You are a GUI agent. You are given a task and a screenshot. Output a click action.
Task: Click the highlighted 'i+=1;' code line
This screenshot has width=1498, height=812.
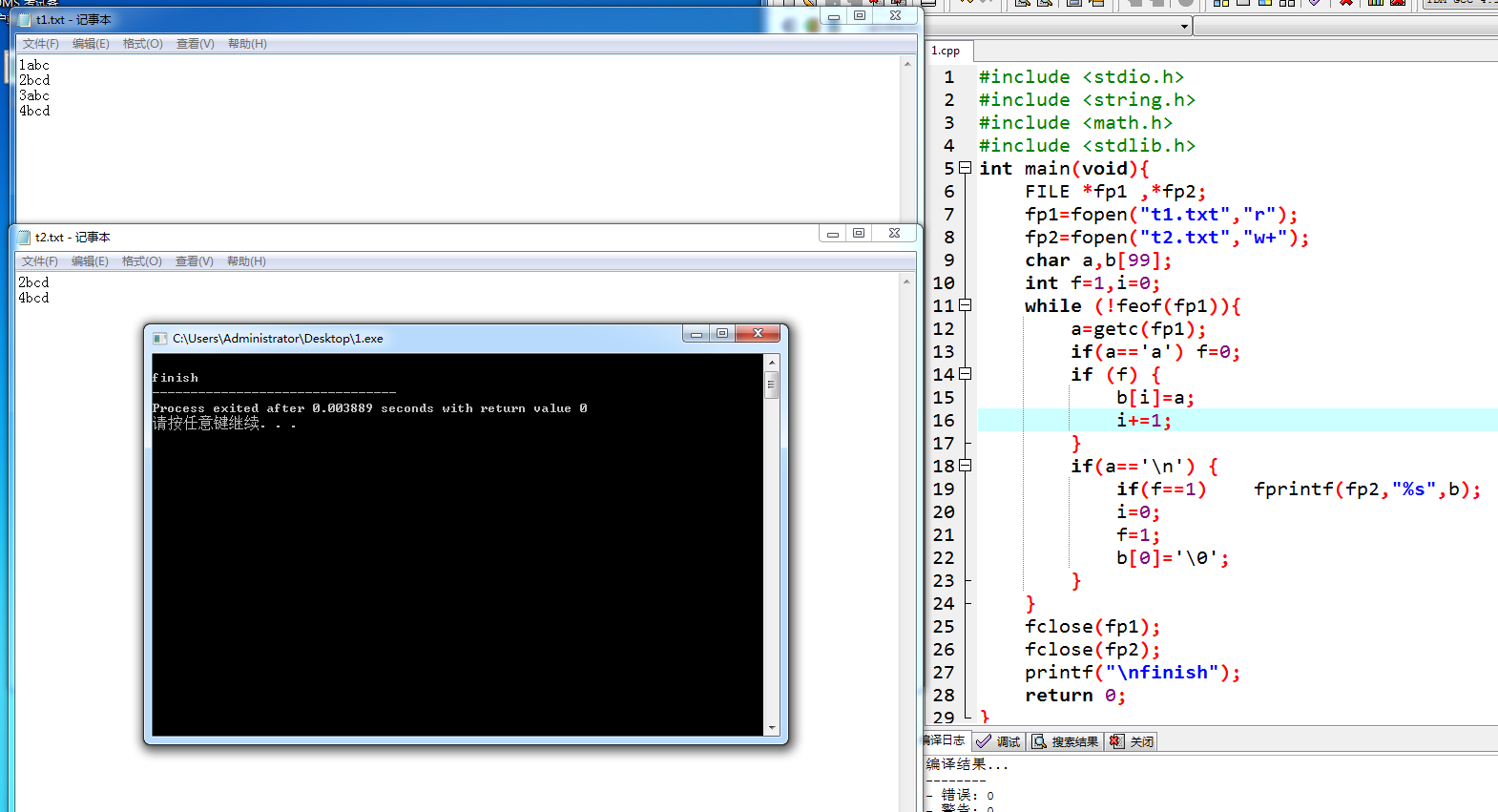click(x=1145, y=420)
